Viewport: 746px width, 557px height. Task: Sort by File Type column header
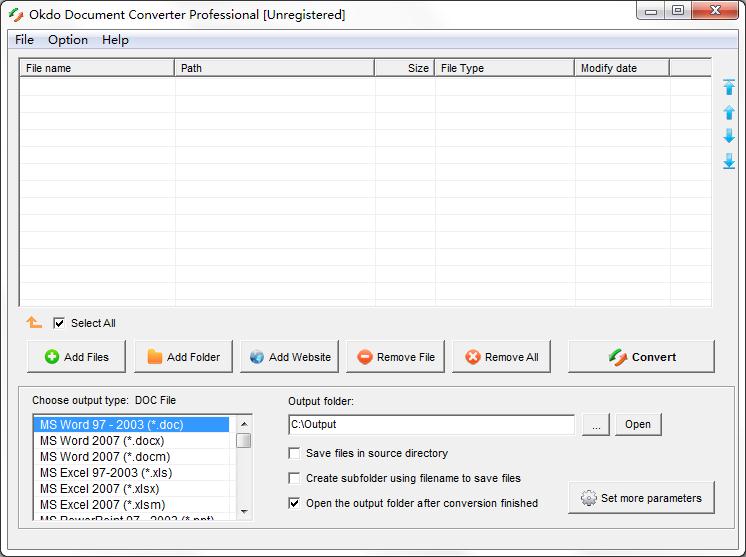pos(504,68)
